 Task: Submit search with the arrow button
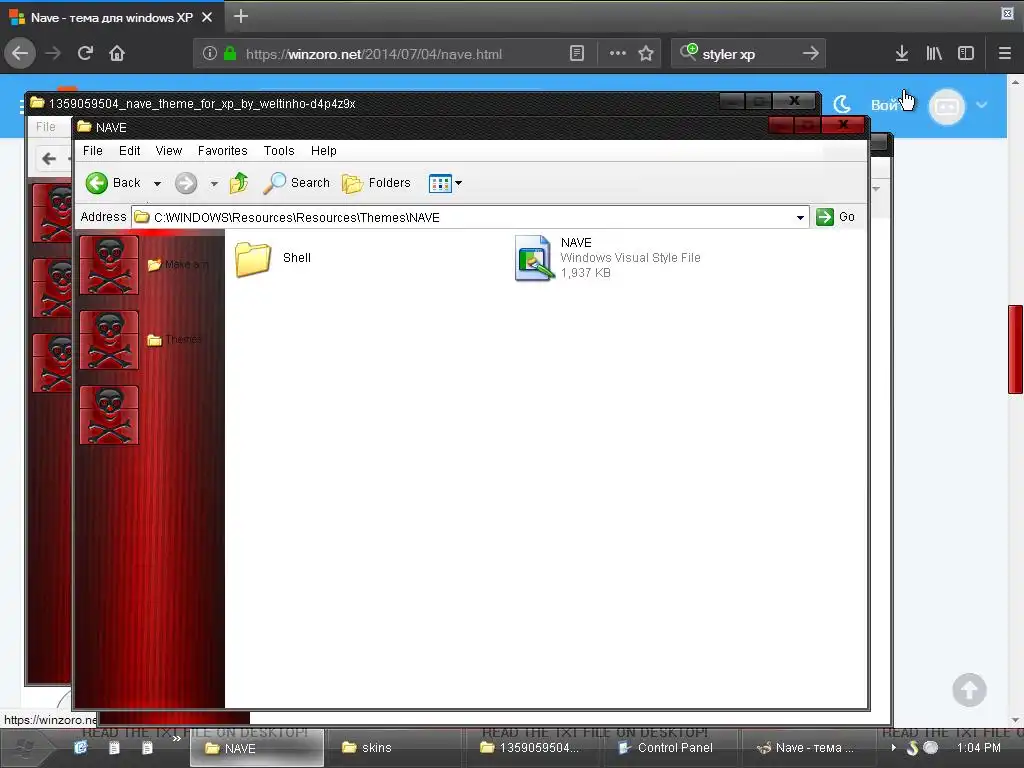tap(810, 54)
